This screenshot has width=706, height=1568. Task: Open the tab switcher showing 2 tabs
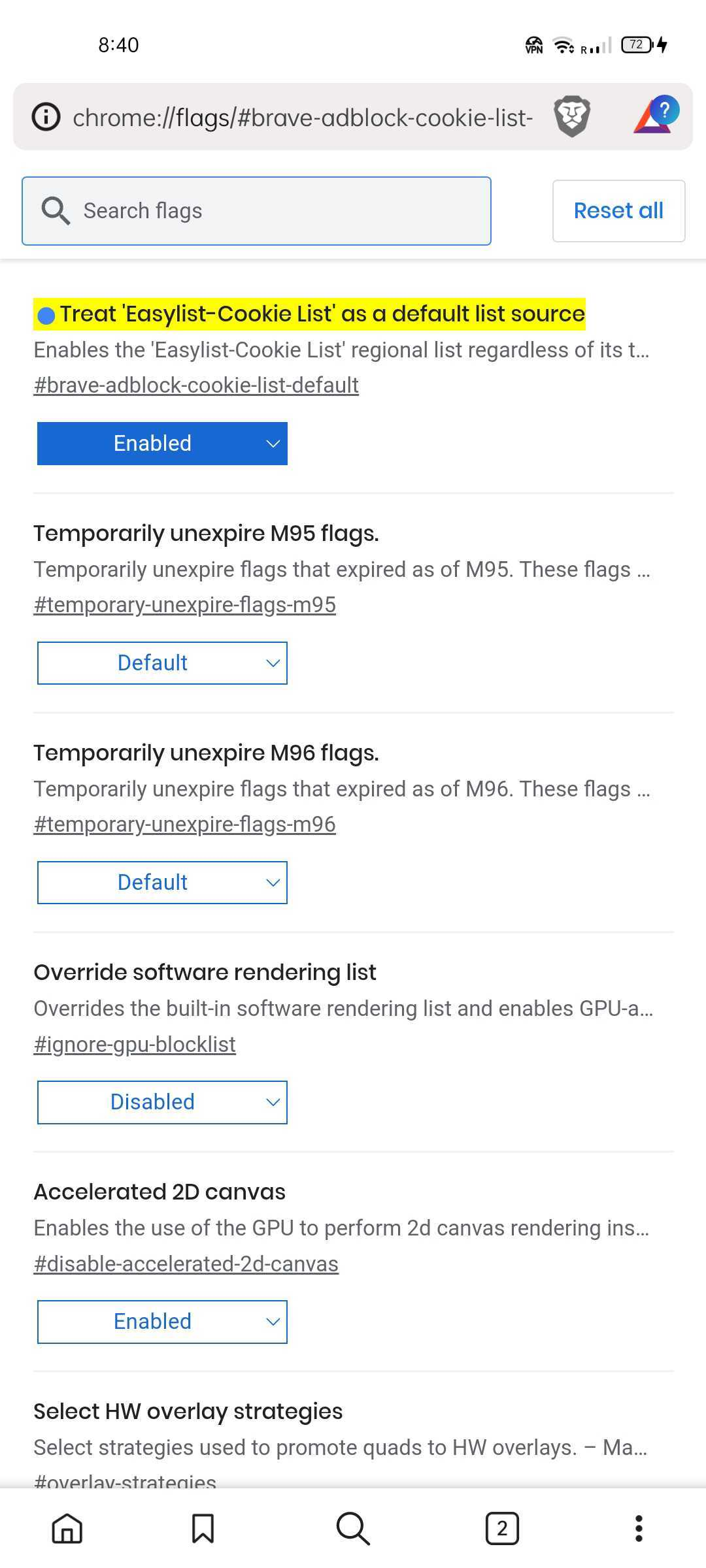[x=501, y=1527]
